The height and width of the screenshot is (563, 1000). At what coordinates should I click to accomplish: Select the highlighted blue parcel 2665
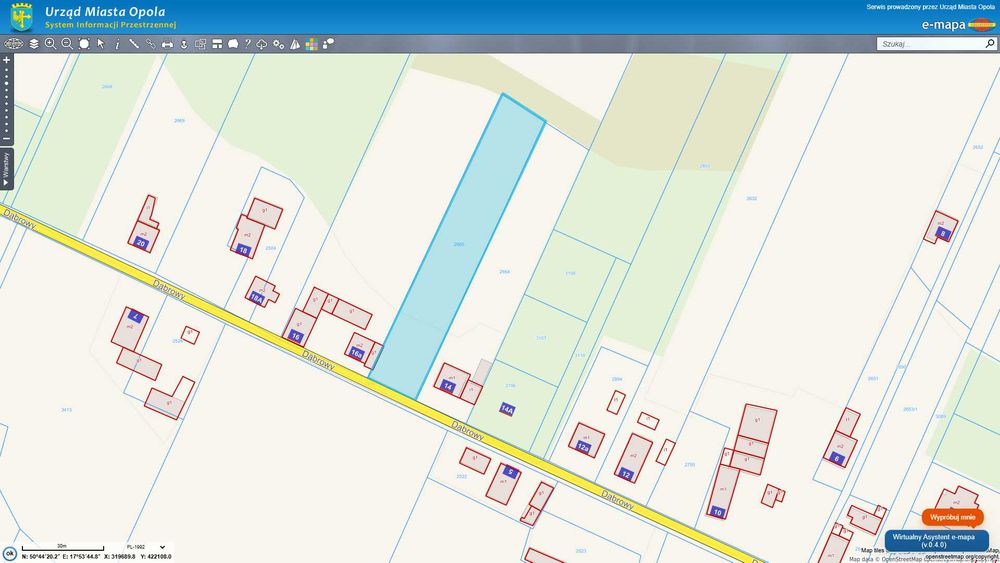pos(458,245)
